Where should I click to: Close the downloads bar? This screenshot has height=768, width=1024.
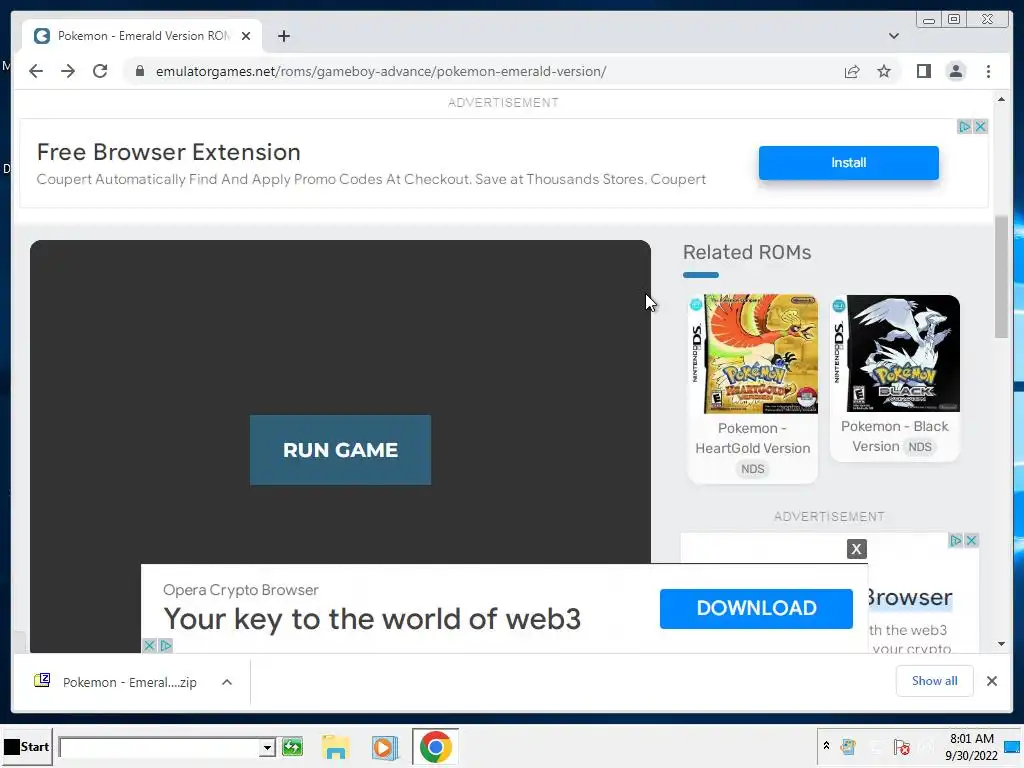(x=991, y=681)
